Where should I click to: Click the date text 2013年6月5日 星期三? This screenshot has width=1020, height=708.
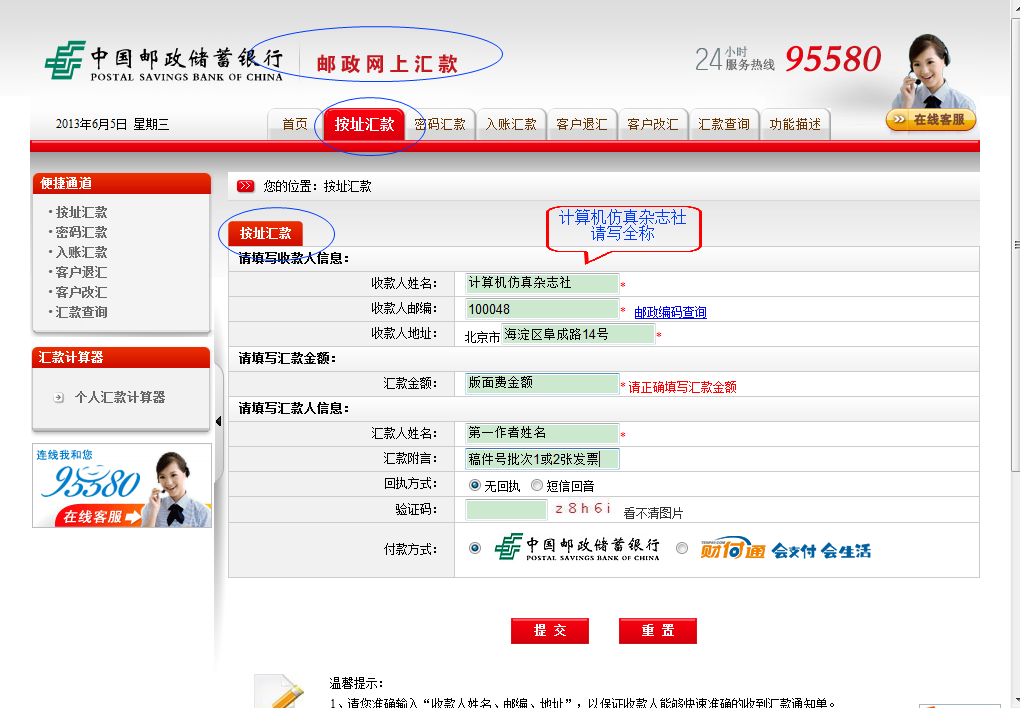coord(112,124)
